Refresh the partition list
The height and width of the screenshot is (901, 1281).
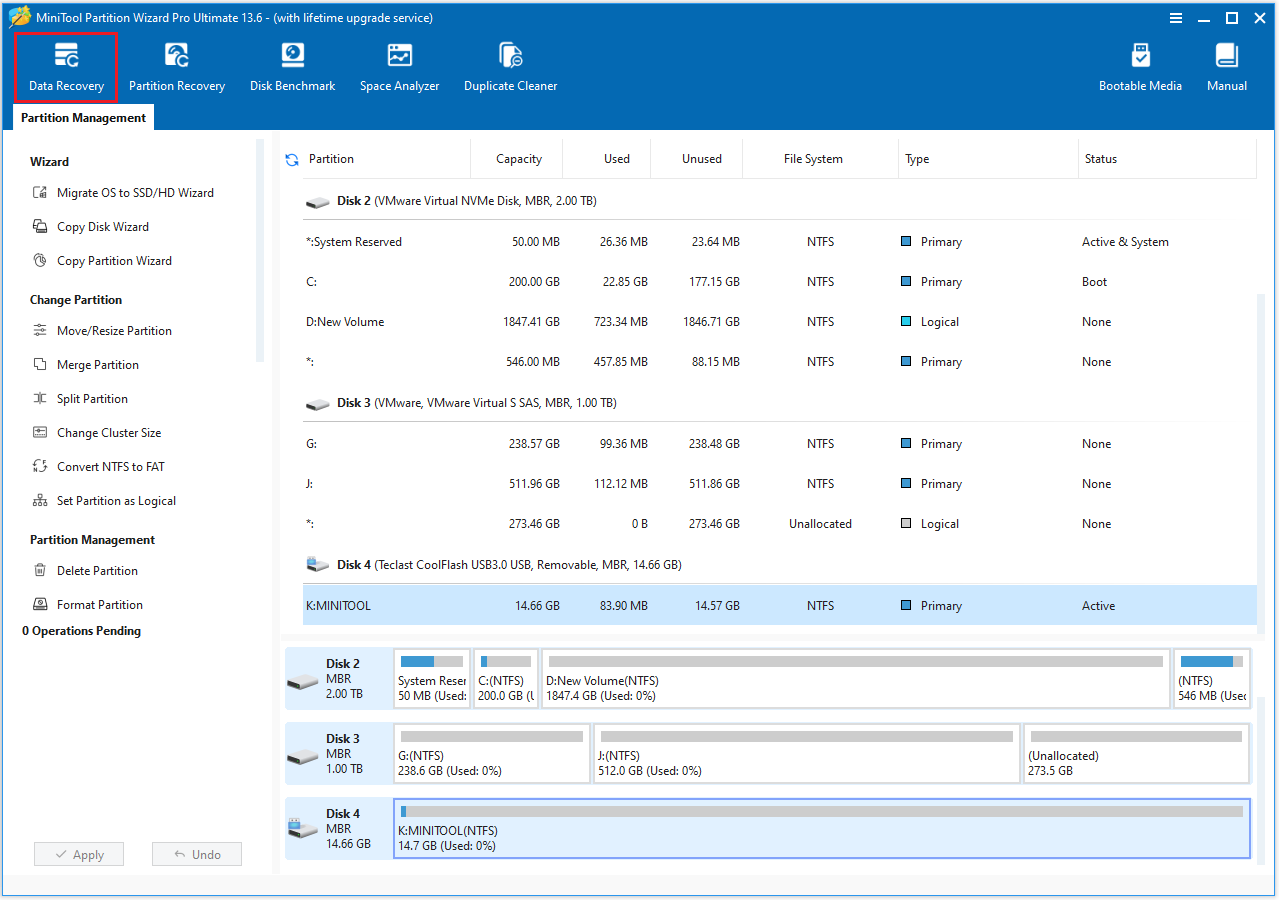click(x=291, y=158)
